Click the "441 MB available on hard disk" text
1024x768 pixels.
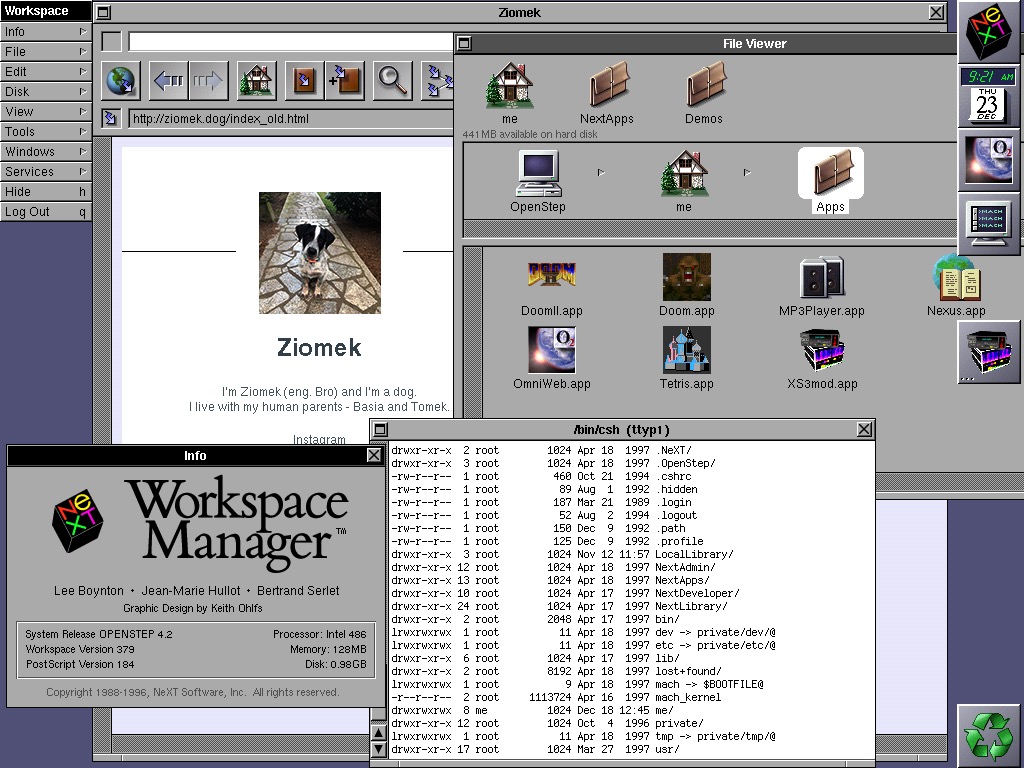[x=530, y=134]
